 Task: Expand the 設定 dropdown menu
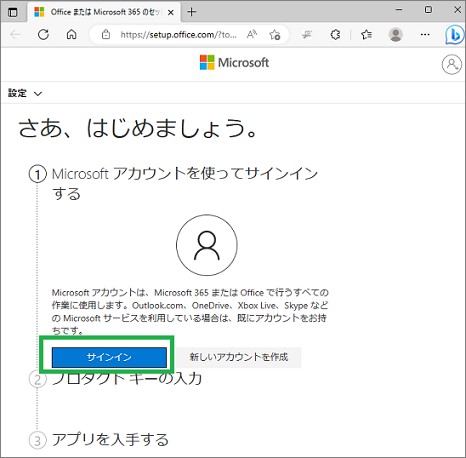(25, 93)
